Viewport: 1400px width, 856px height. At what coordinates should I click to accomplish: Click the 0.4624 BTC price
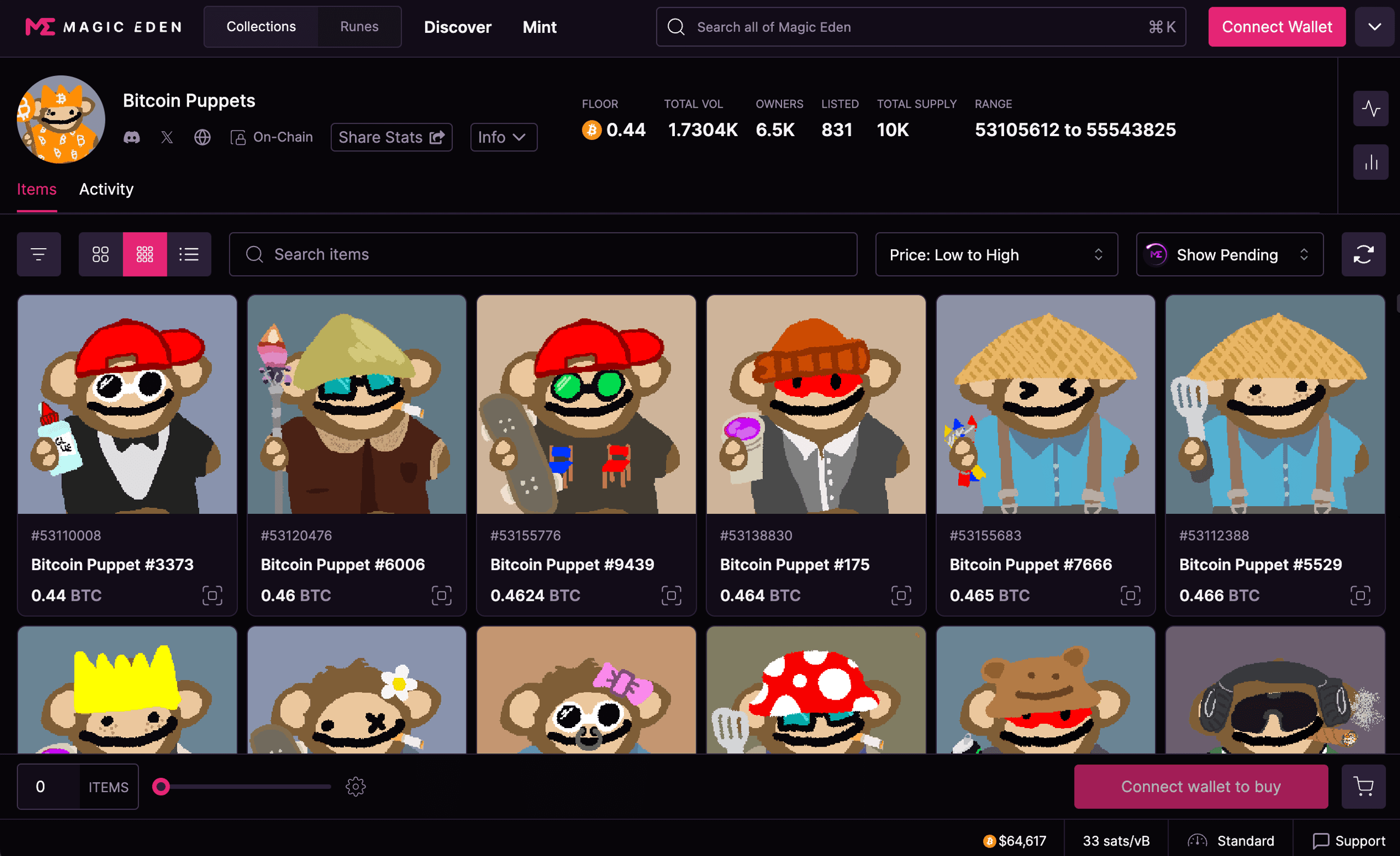(535, 595)
